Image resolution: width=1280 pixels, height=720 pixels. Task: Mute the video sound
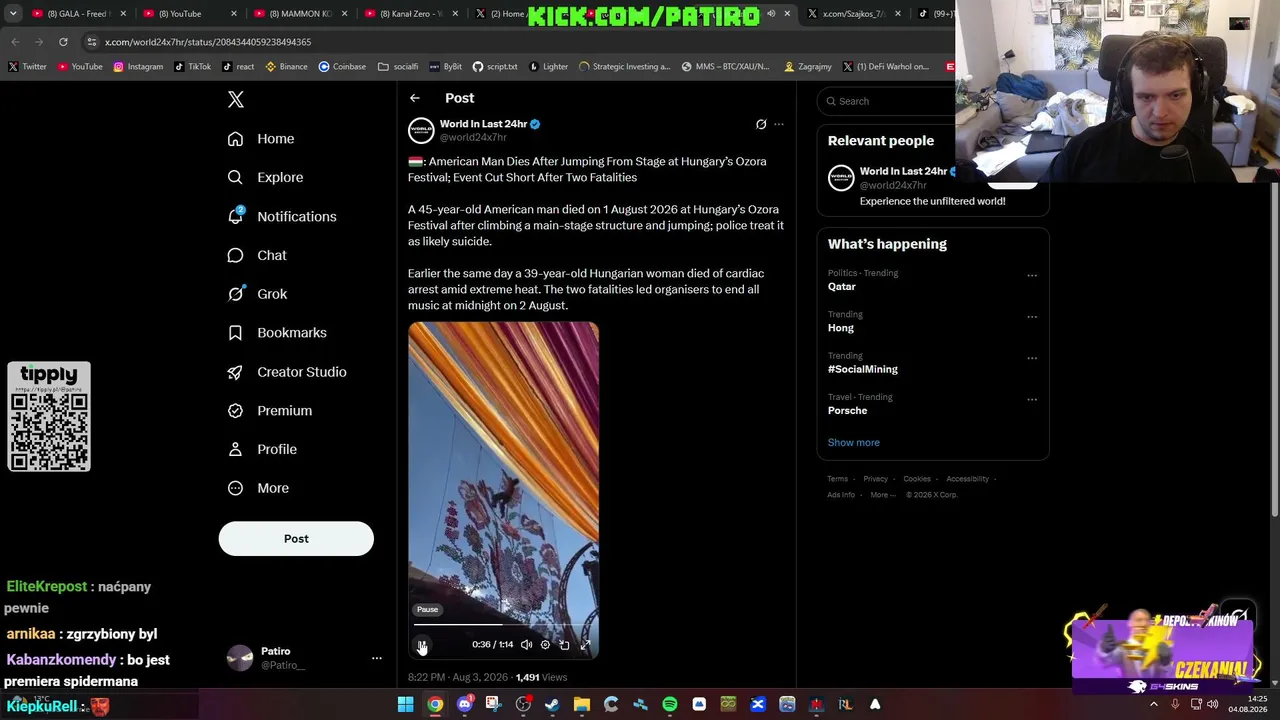coord(526,645)
